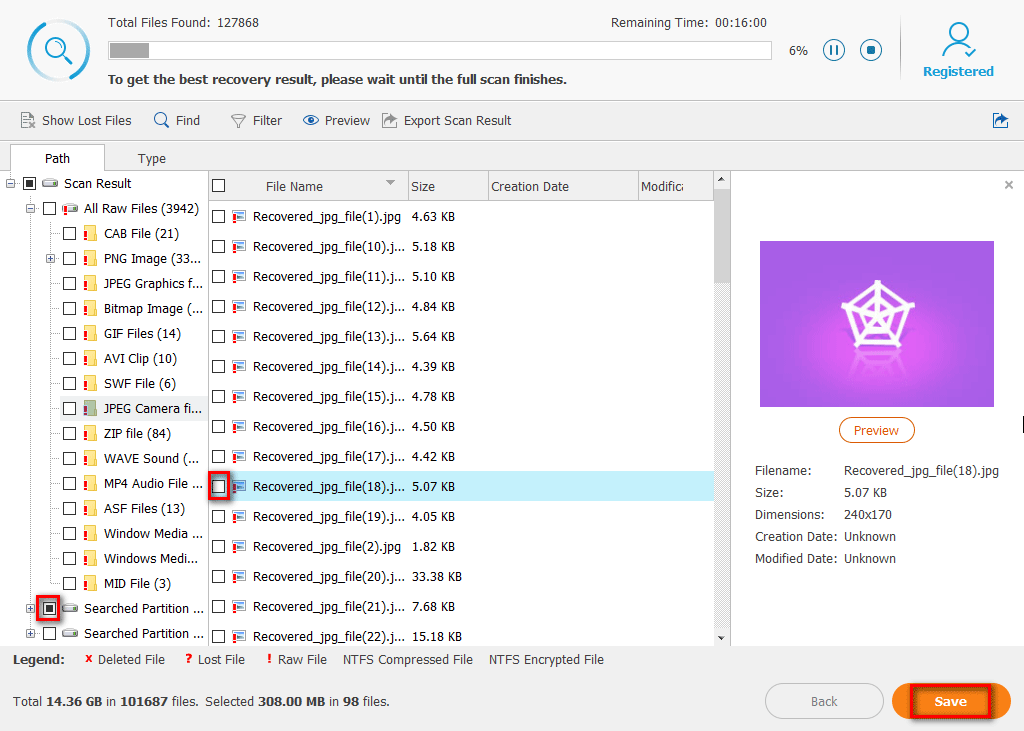Click the scan progress bar
The width and height of the screenshot is (1024, 731).
pos(440,50)
